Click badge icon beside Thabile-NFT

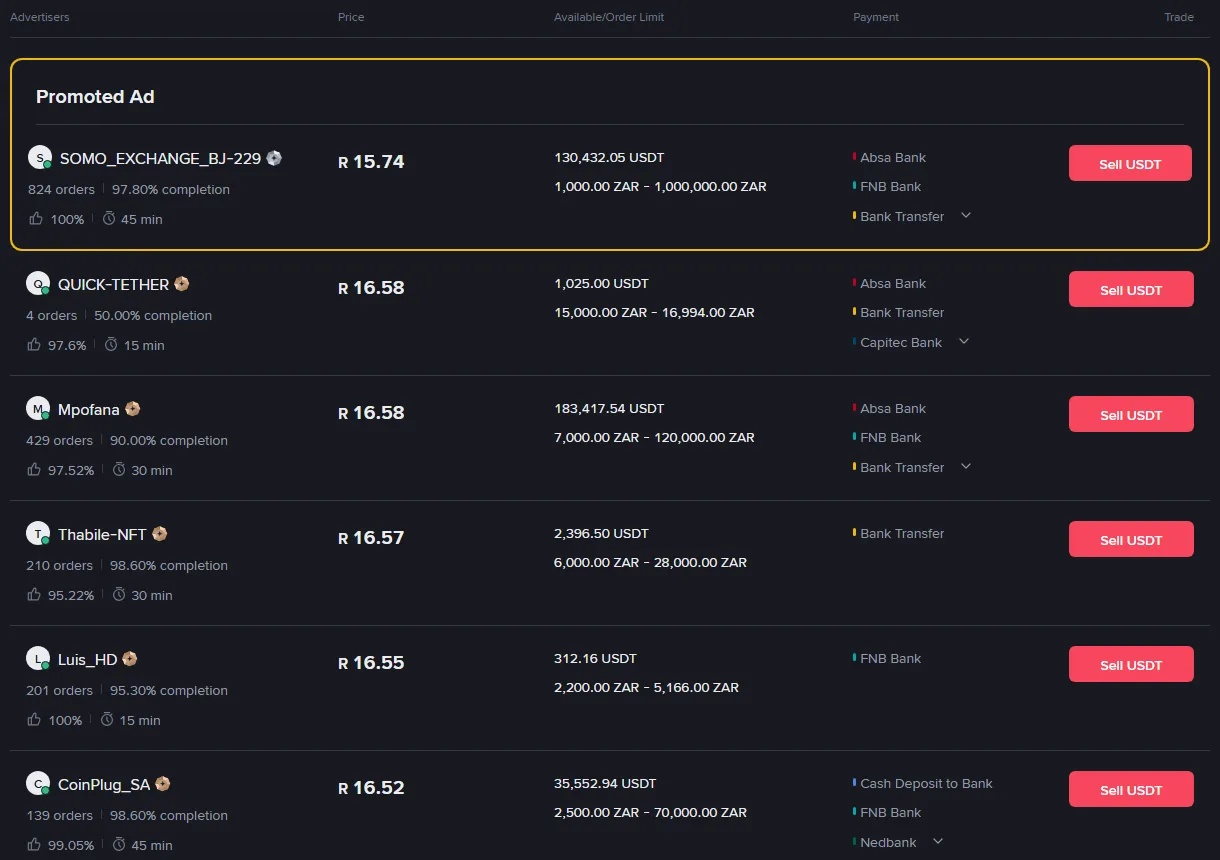[159, 534]
